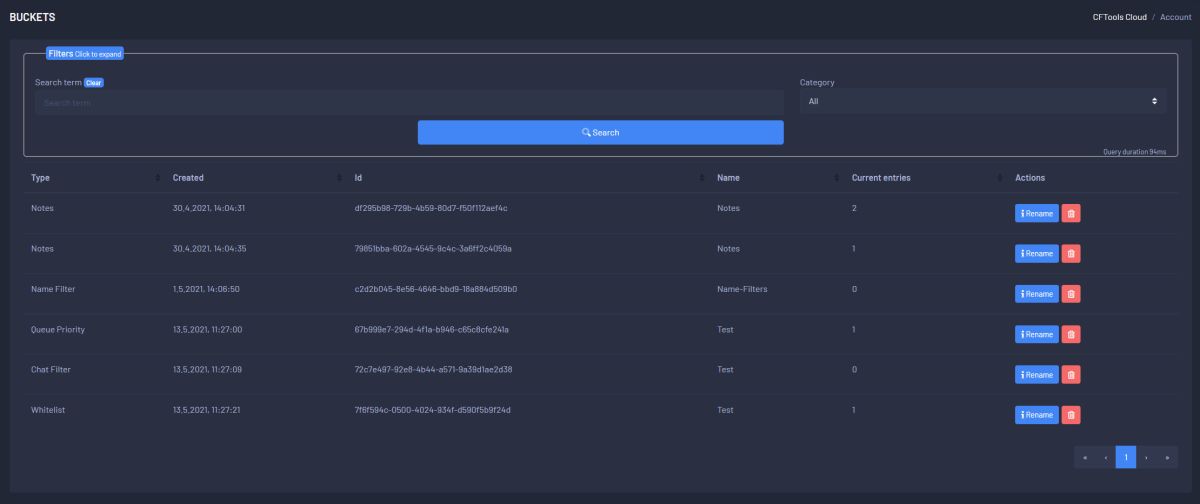Rename the Queue Priority bucket

click(x=1037, y=334)
